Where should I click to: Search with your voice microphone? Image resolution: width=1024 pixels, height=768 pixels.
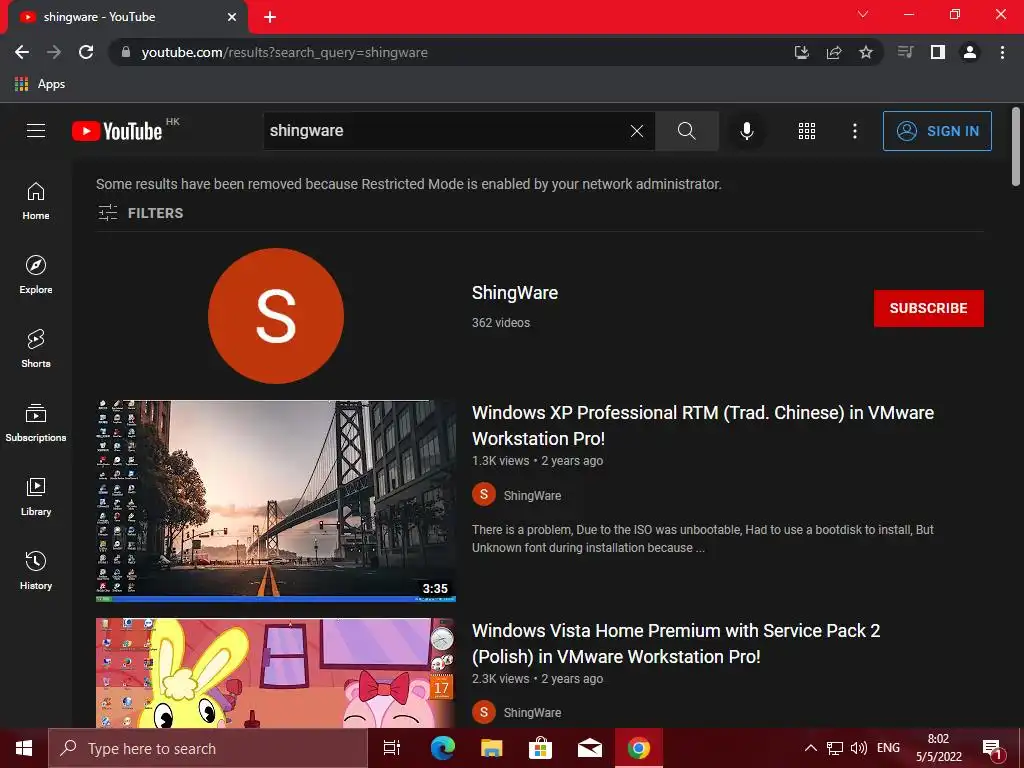(x=746, y=131)
